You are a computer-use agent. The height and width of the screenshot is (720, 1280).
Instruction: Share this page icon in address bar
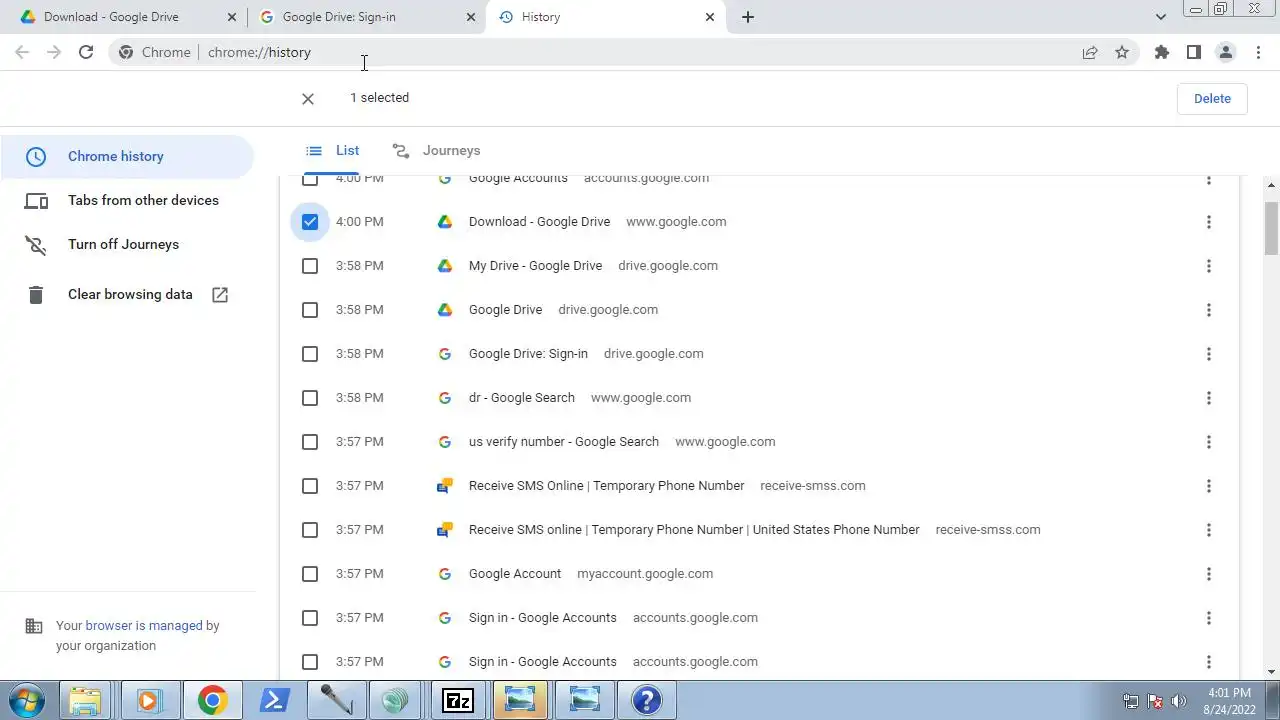(1090, 53)
